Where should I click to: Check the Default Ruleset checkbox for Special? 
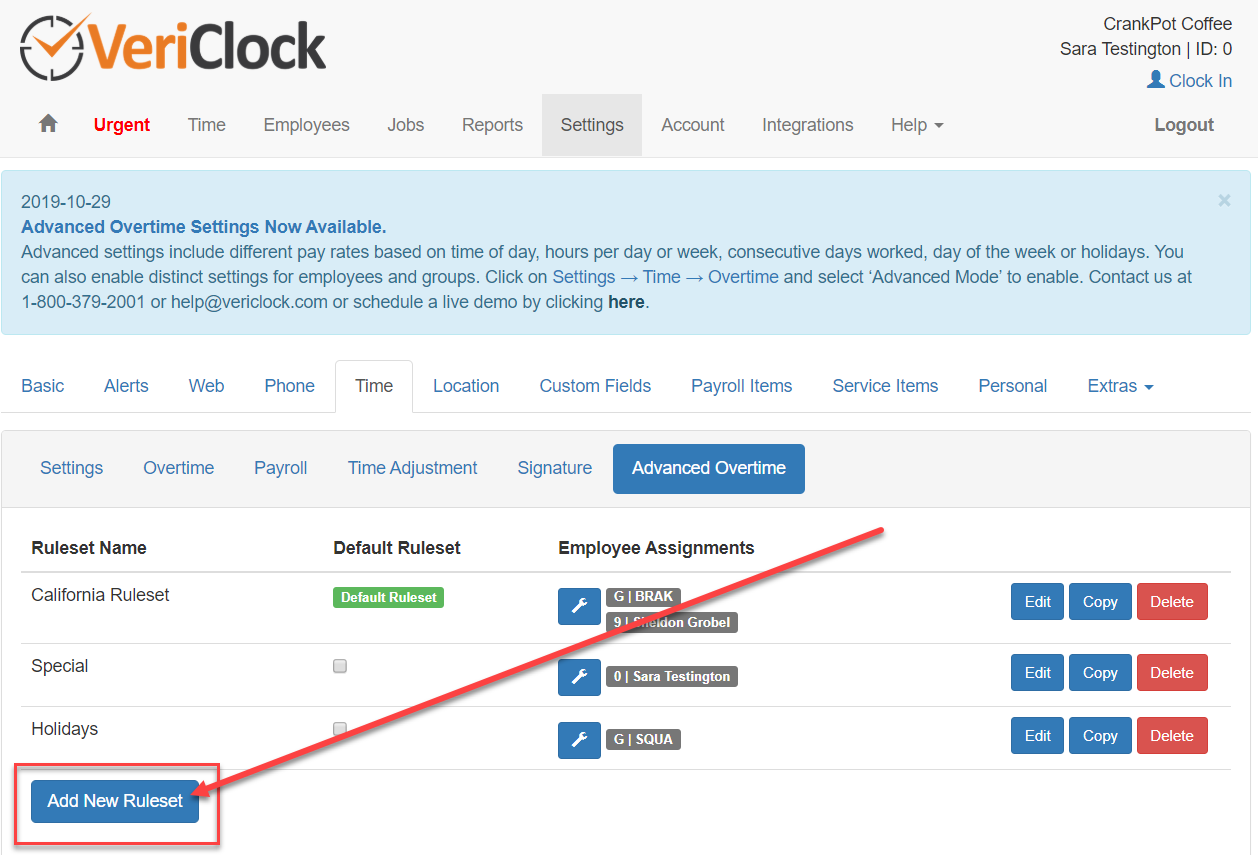(x=340, y=665)
